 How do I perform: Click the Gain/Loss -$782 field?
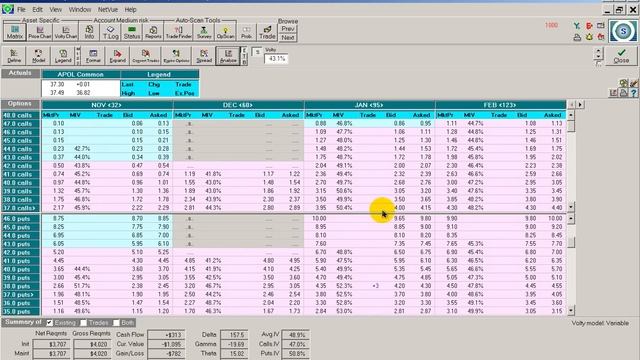[166, 353]
